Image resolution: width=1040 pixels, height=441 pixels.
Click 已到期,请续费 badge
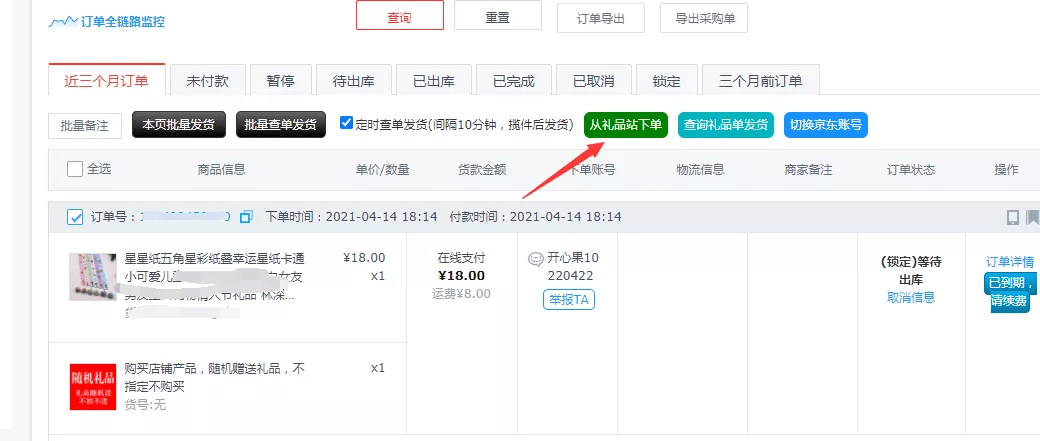[x=1009, y=292]
